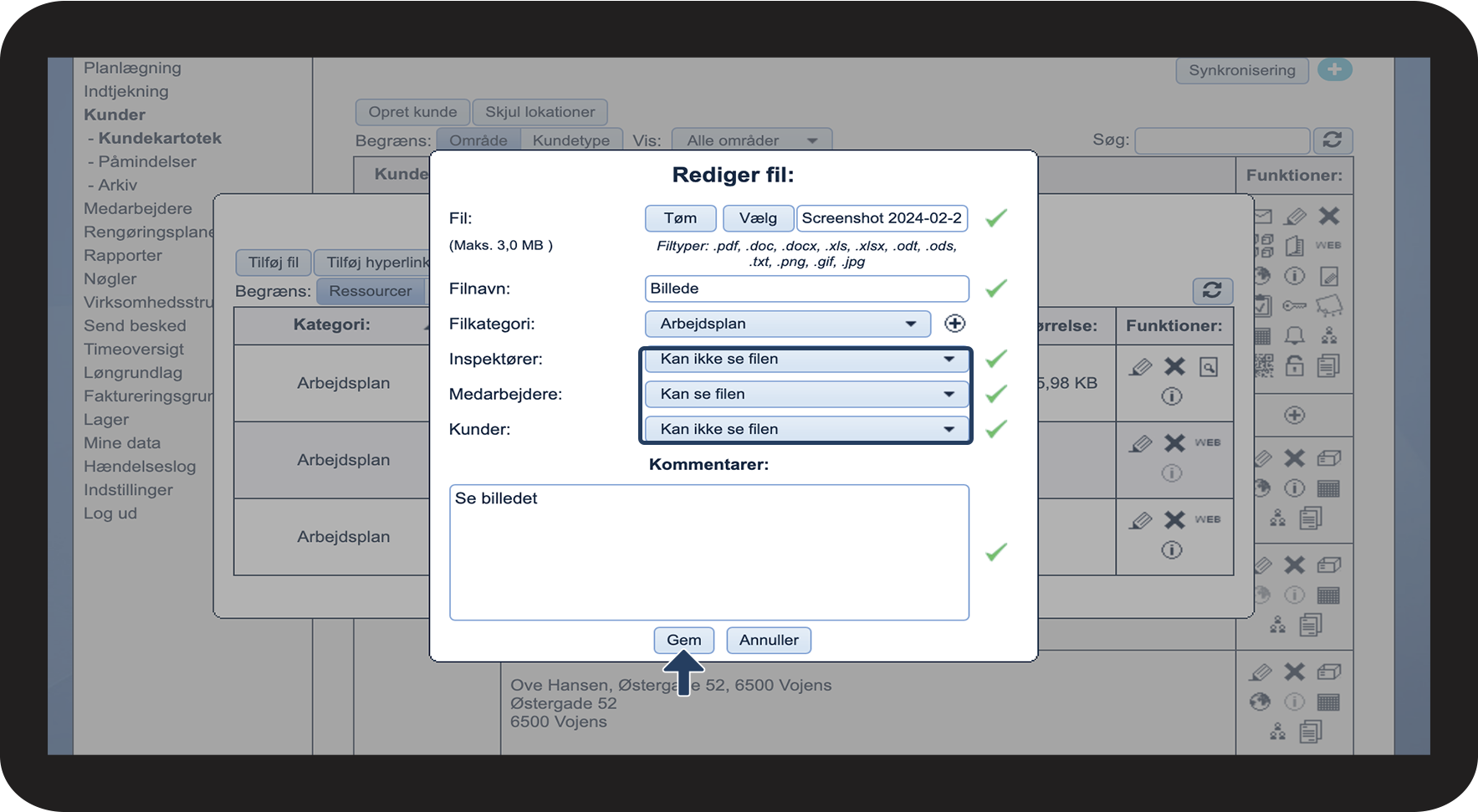Open the Inspektører visibility dropdown
This screenshot has width=1478, height=812.
tap(805, 359)
